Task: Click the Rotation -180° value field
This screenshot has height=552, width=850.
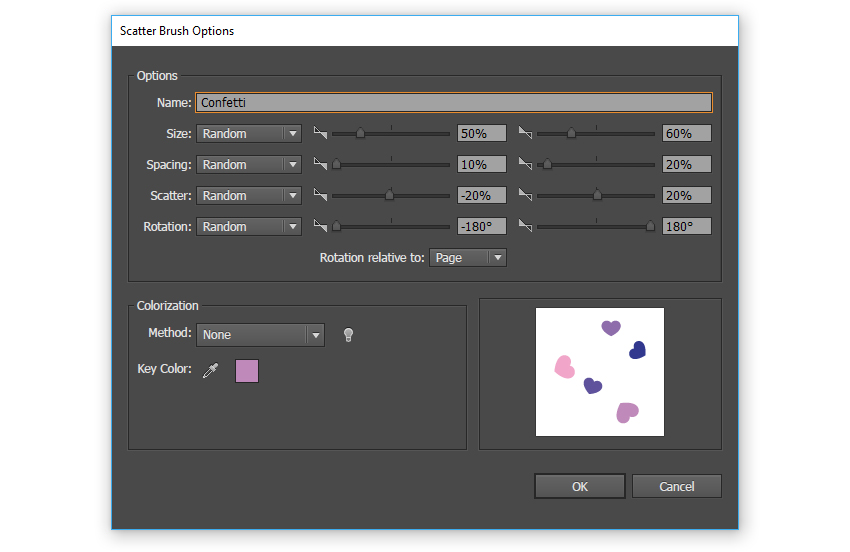Action: 481,226
